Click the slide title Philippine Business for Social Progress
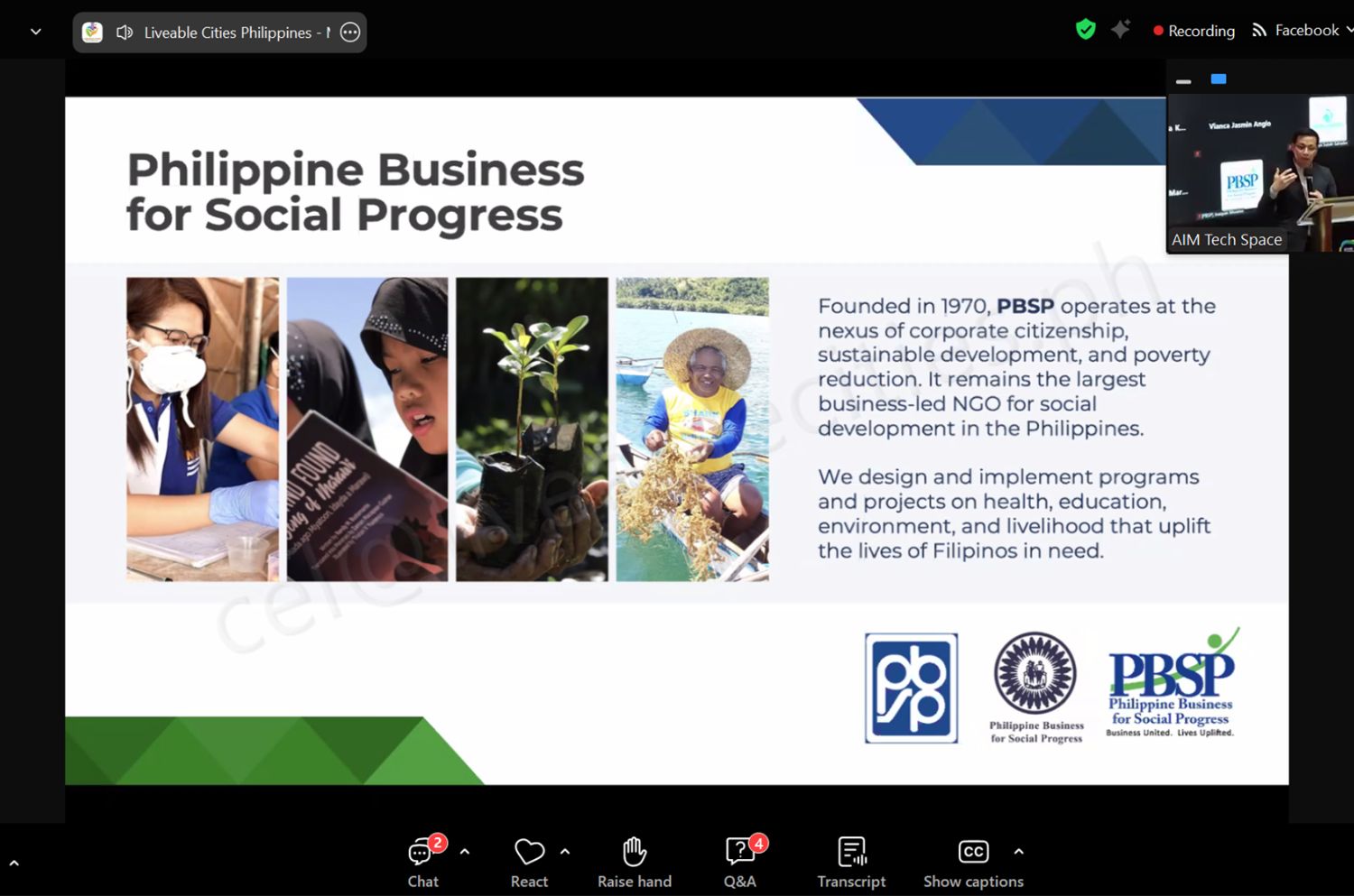Image resolution: width=1354 pixels, height=896 pixels. 355,192
